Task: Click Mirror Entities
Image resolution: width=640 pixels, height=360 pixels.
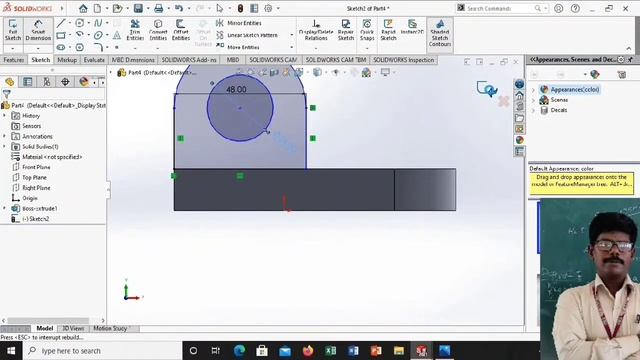Action: [x=239, y=23]
